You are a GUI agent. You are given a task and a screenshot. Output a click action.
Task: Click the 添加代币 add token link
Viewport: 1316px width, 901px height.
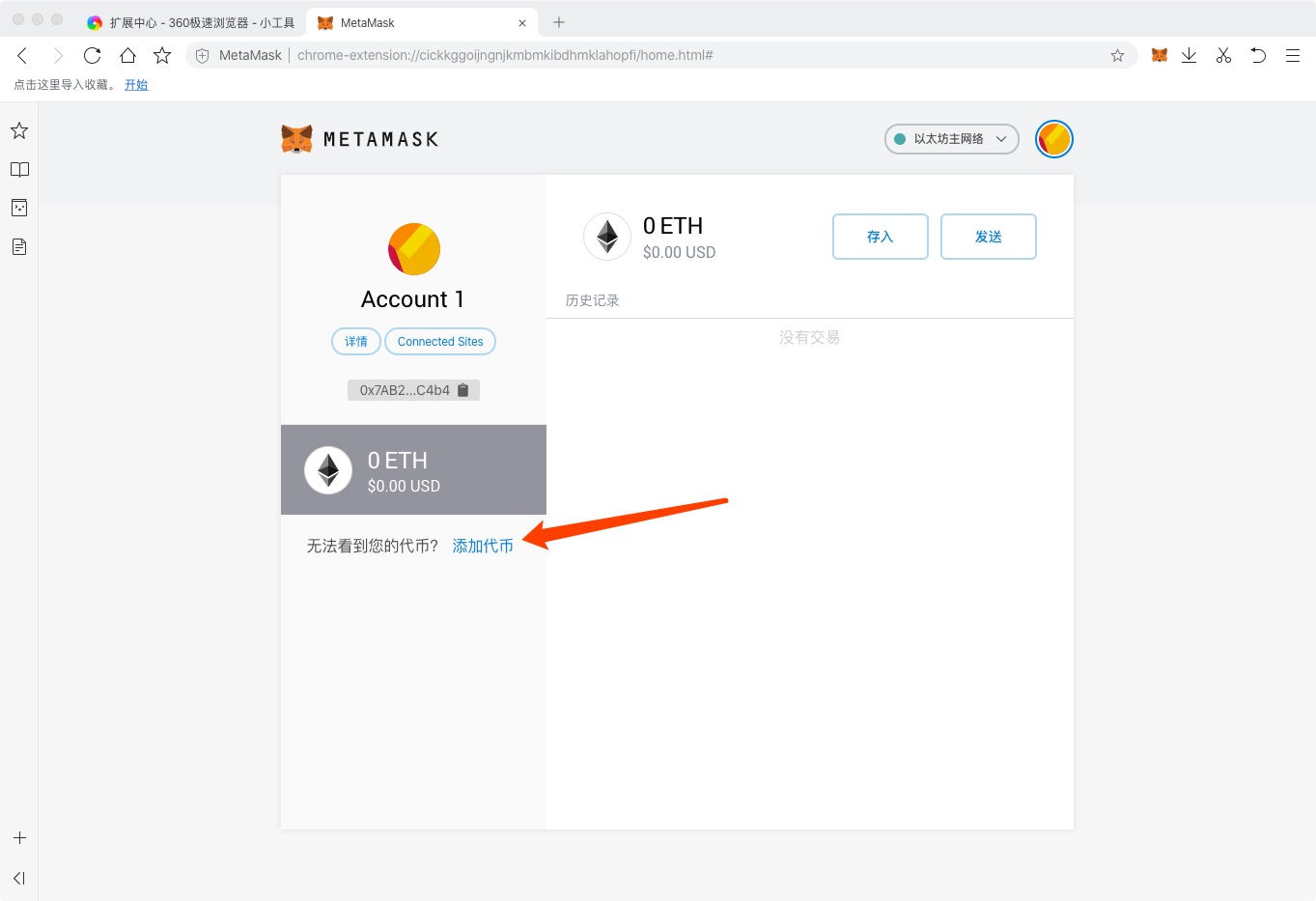pyautogui.click(x=483, y=546)
